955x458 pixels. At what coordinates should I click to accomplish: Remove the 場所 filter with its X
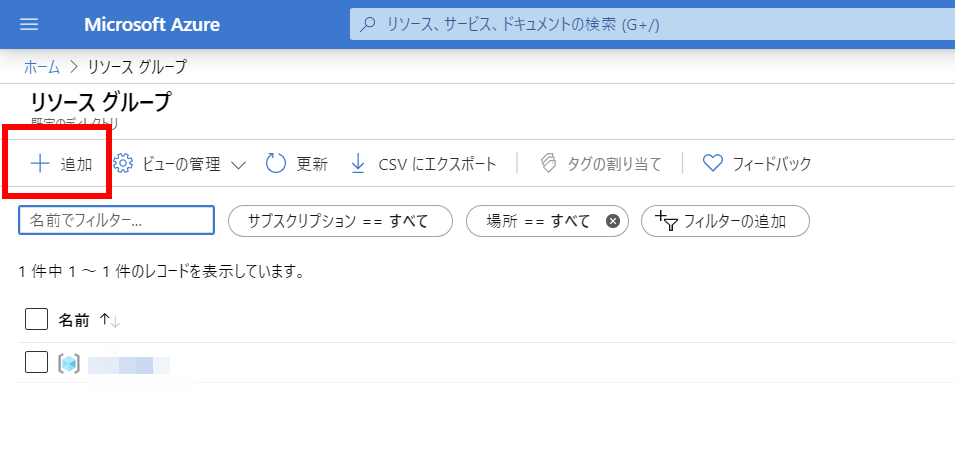point(613,221)
